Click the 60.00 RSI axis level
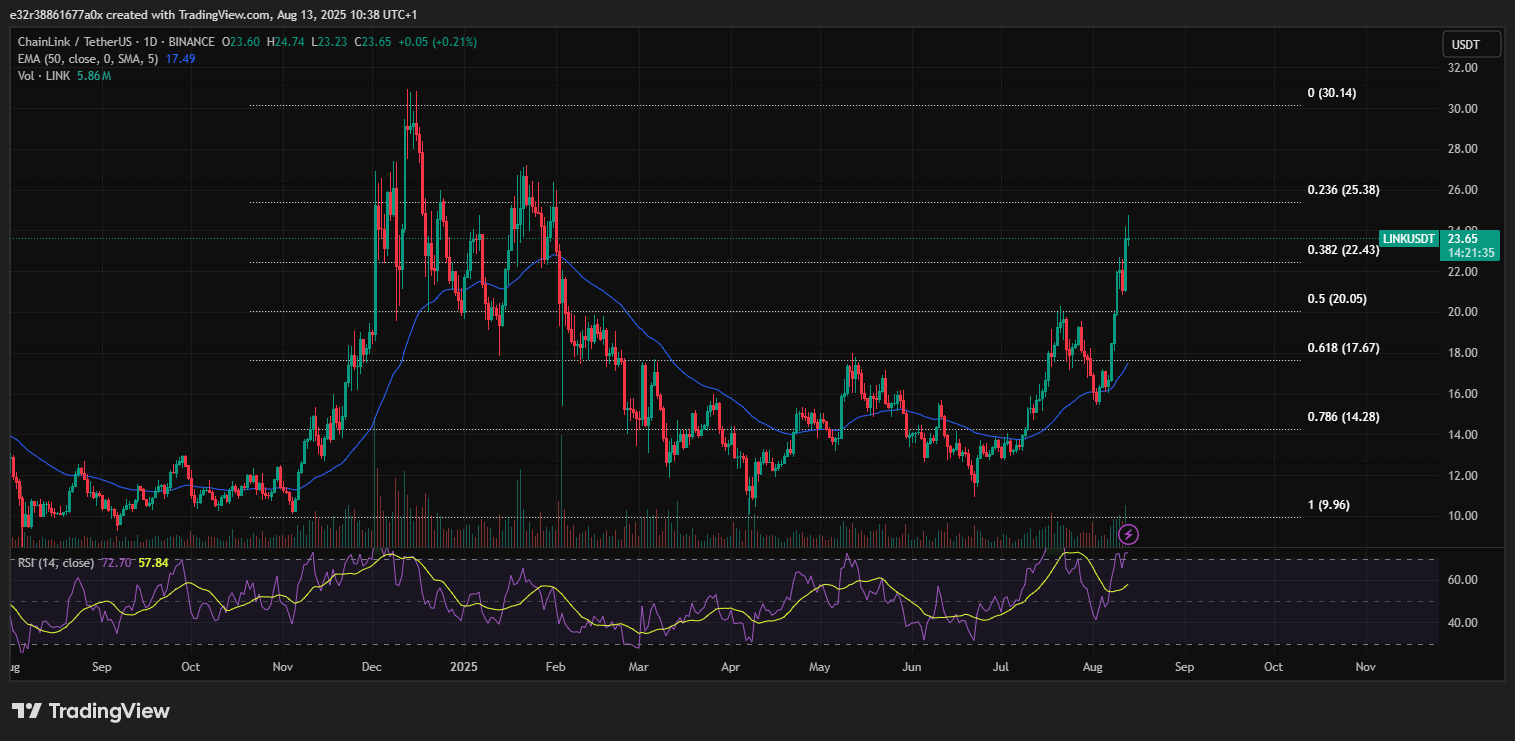 (x=1463, y=580)
